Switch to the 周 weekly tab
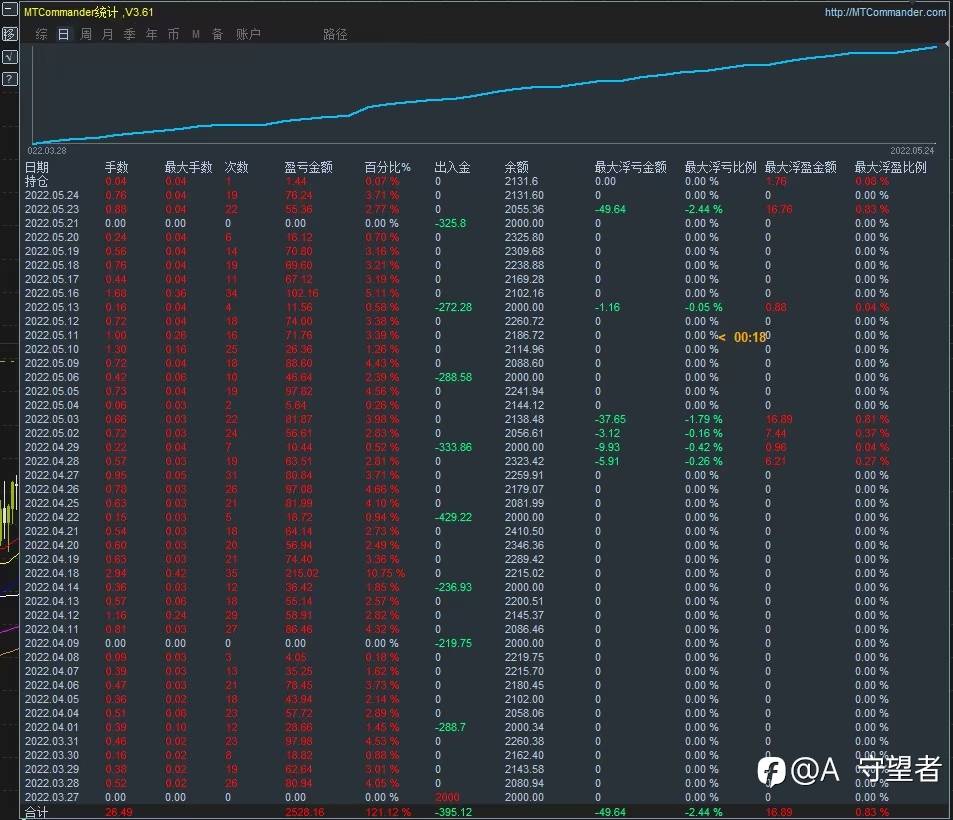Viewport: 953px width, 820px height. [86, 34]
